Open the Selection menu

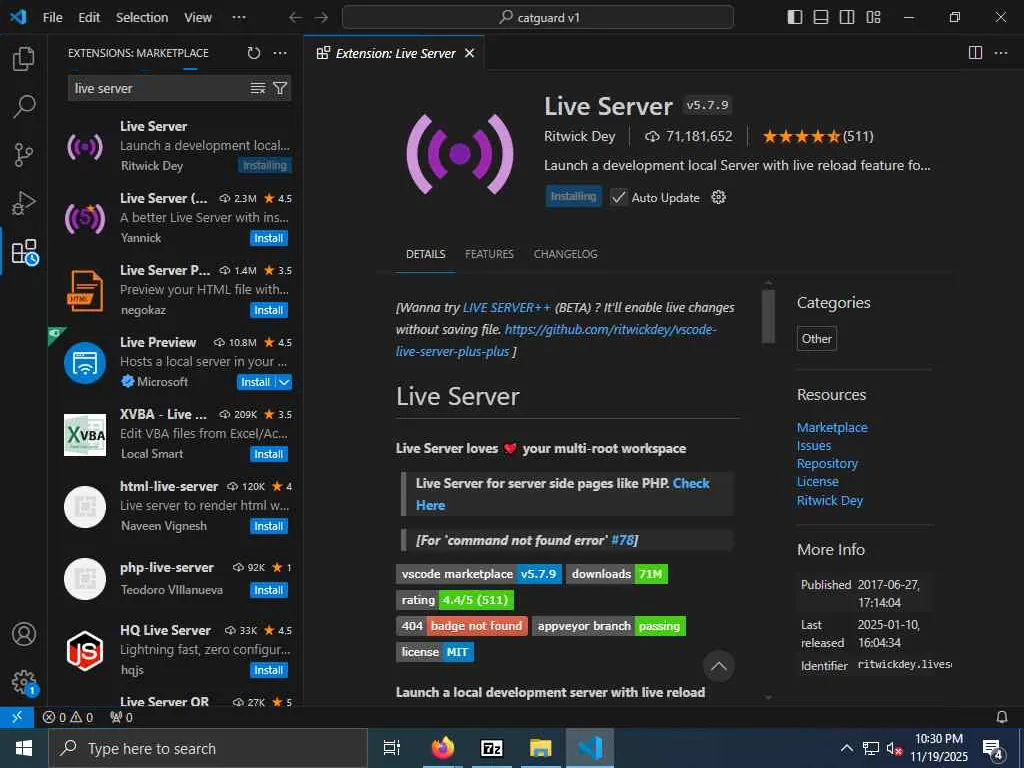pyautogui.click(x=142, y=17)
